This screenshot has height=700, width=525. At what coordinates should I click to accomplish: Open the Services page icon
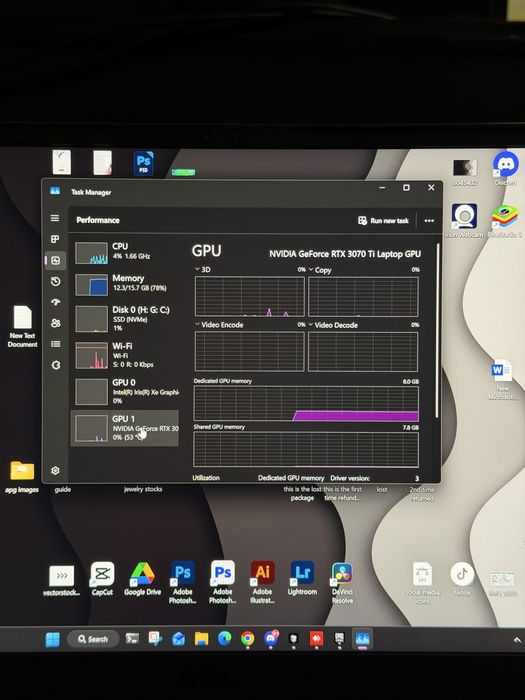(55, 365)
